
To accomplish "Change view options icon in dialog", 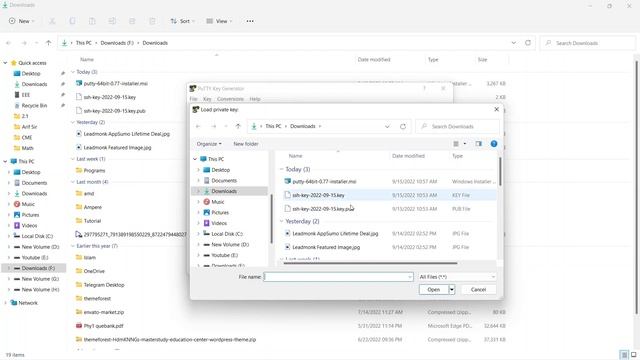I will coord(456,144).
